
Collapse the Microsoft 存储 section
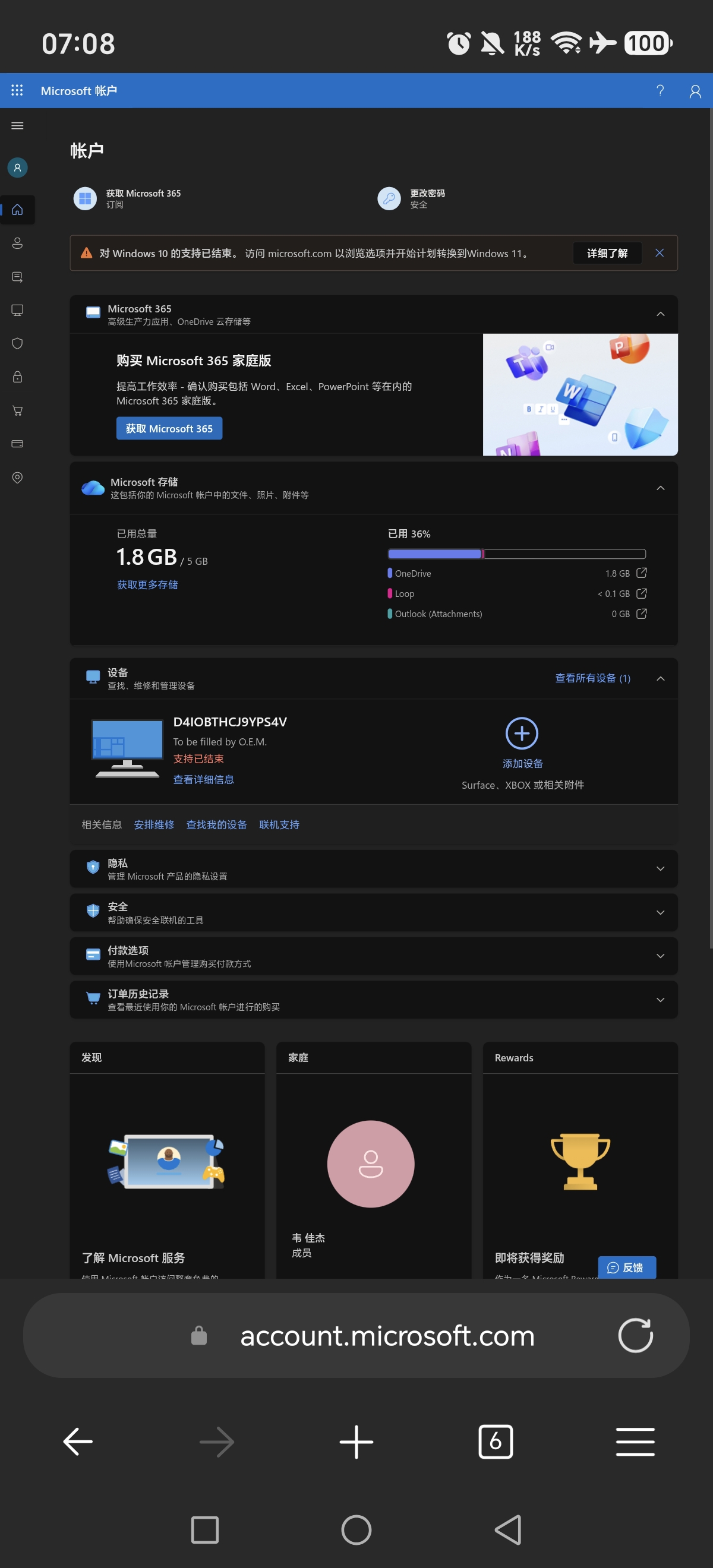tap(661, 488)
